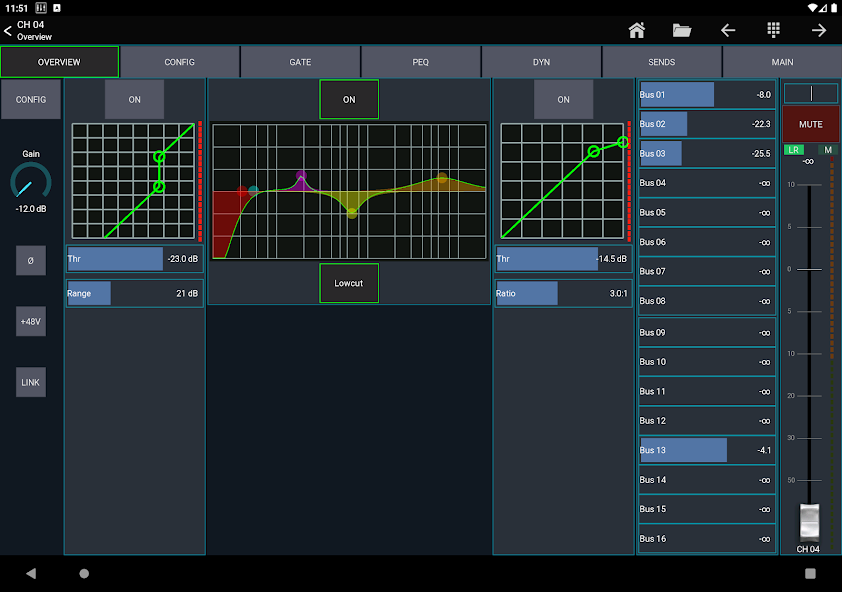Switch to the OVERVIEW tab
This screenshot has width=842, height=592.
(59, 62)
